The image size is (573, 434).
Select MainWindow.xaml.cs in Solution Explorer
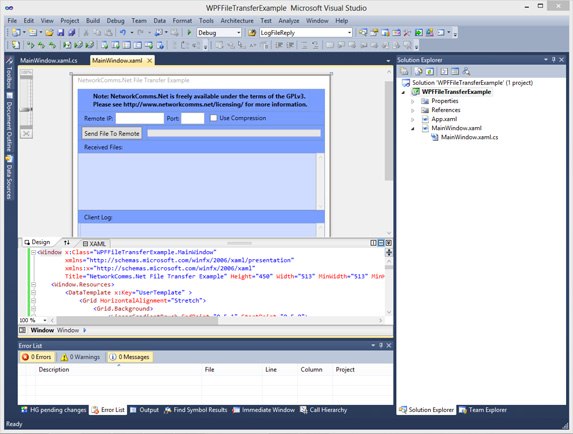coord(469,137)
